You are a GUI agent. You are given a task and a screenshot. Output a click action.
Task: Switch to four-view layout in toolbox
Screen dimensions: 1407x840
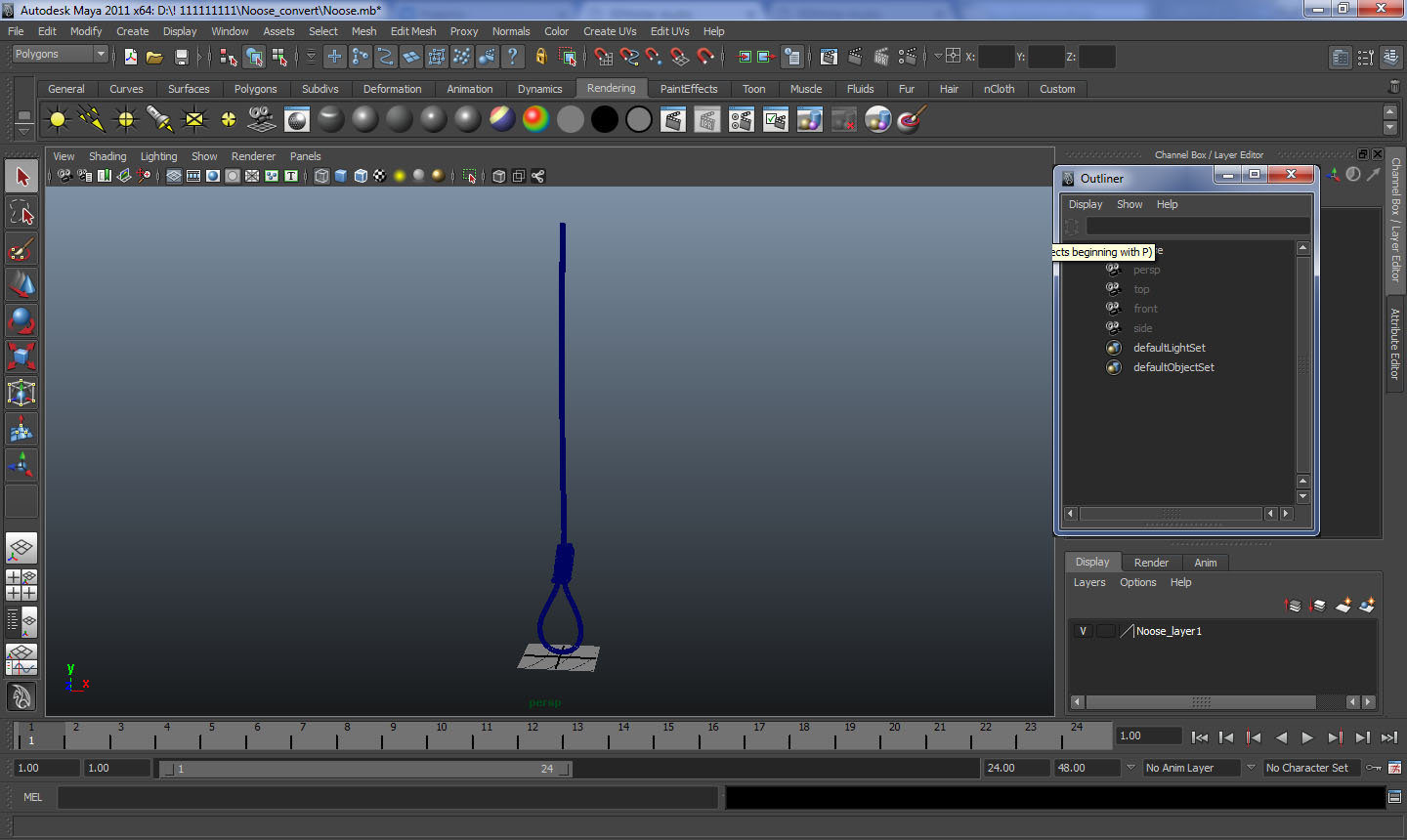click(21, 584)
